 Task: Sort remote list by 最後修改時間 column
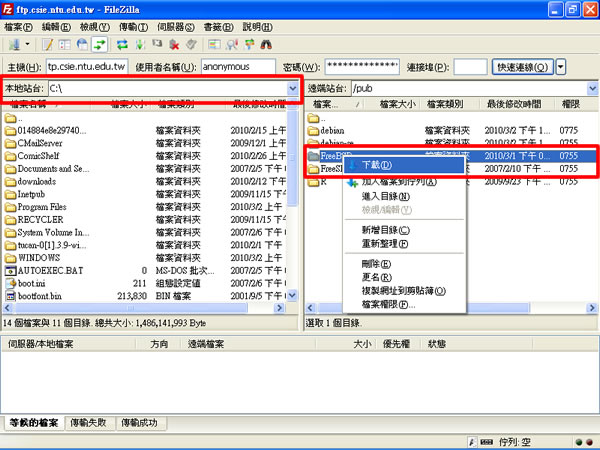tap(515, 104)
